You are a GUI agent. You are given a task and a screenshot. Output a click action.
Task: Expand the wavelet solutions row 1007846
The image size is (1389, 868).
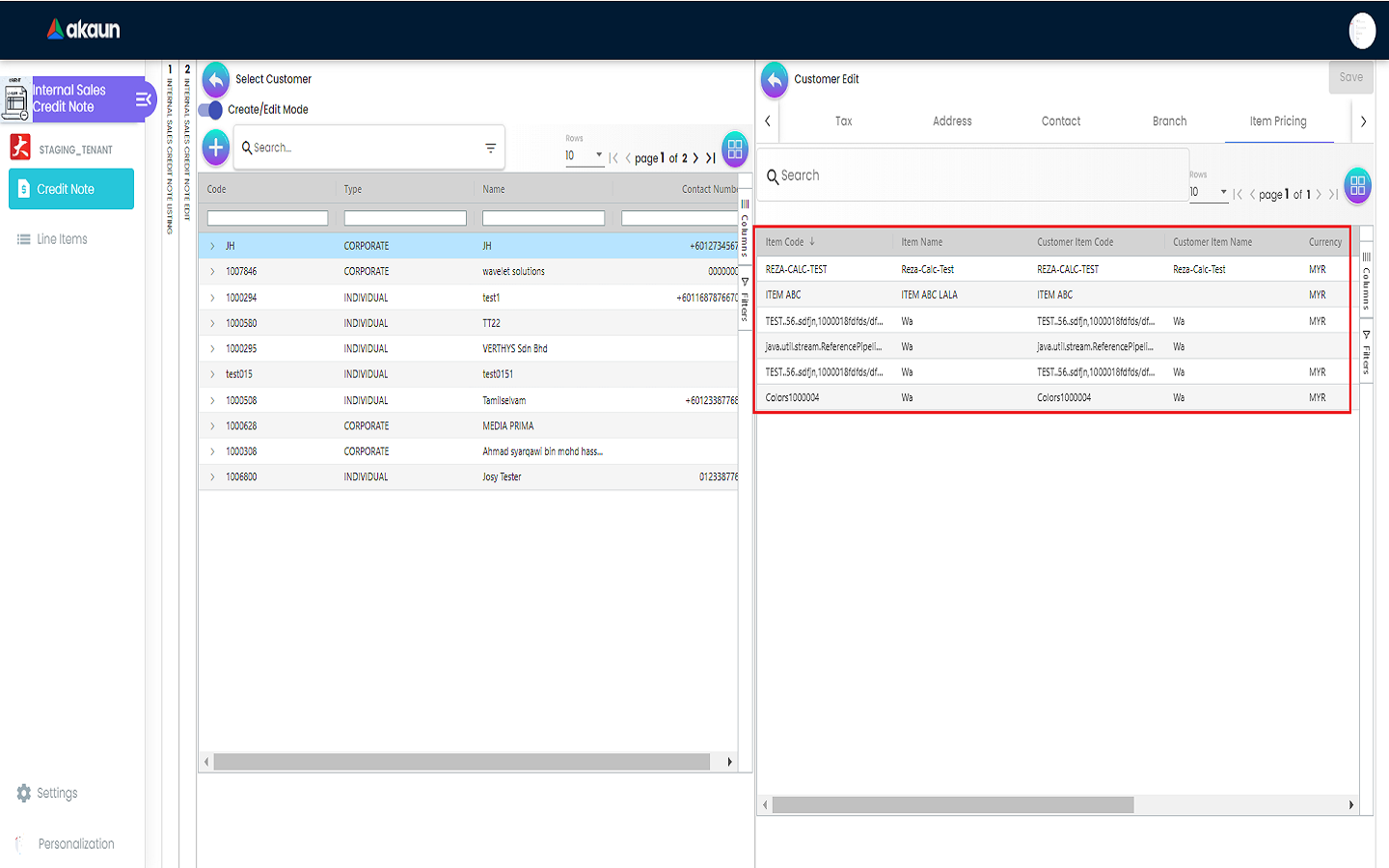pyautogui.click(x=212, y=272)
